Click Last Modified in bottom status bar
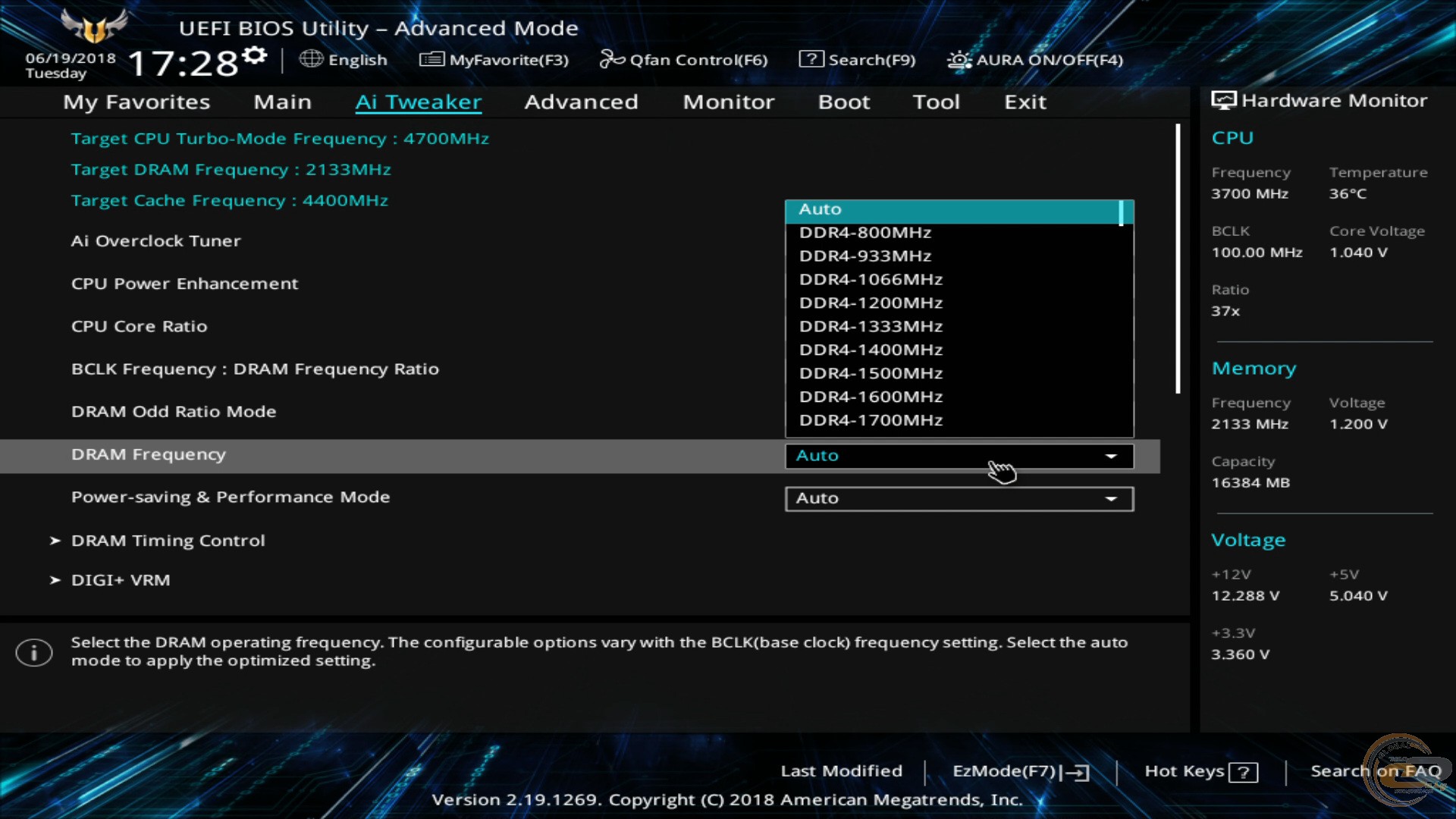This screenshot has width=1456, height=819. [x=840, y=770]
